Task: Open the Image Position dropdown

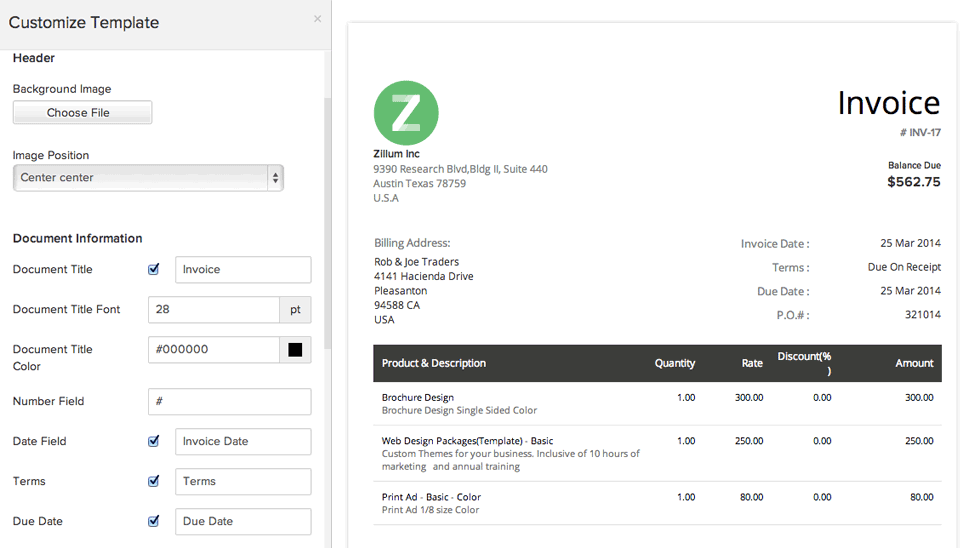Action: tap(148, 178)
